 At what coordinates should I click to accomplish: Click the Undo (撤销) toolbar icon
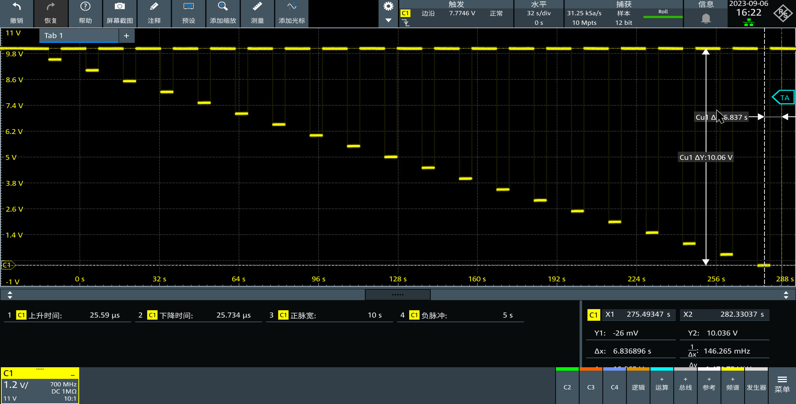[17, 12]
